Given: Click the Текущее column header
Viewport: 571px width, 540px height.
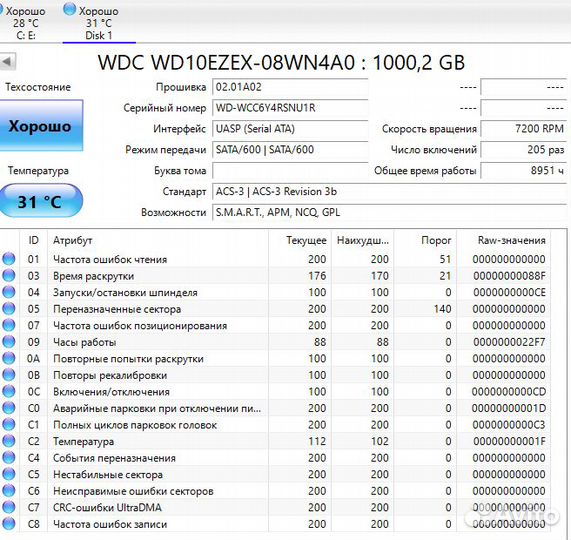Looking at the screenshot, I should (300, 240).
